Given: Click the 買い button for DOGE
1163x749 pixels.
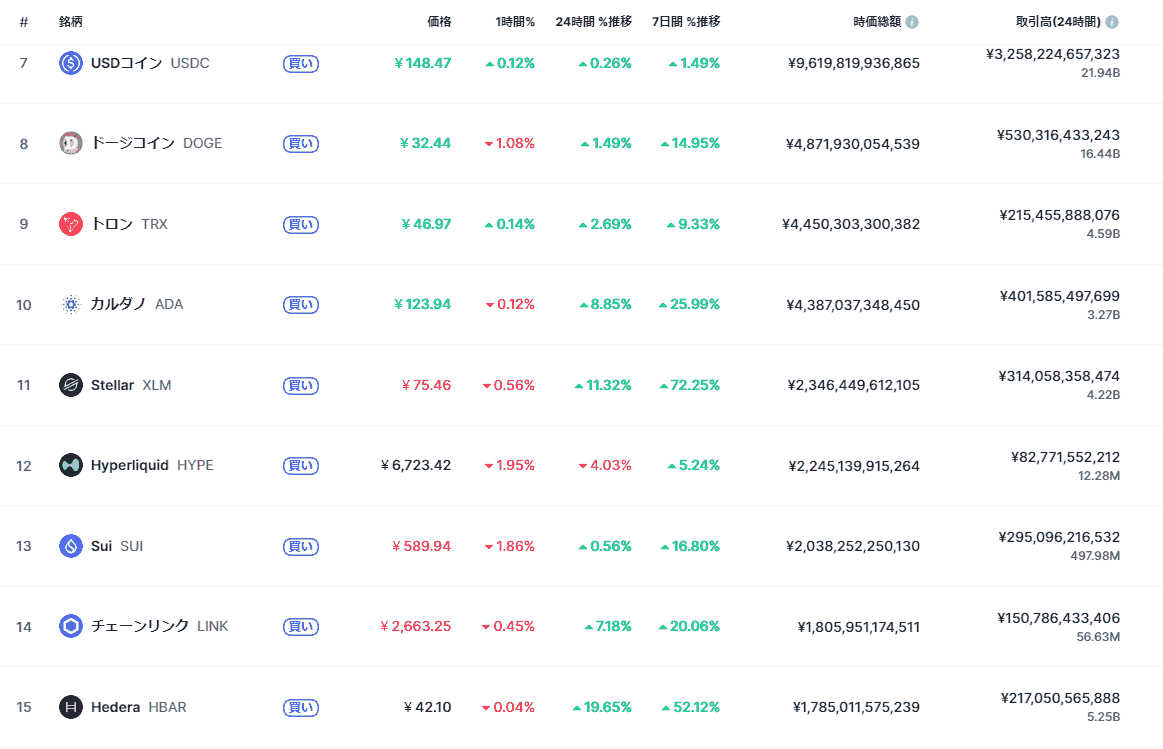Looking at the screenshot, I should (x=301, y=144).
